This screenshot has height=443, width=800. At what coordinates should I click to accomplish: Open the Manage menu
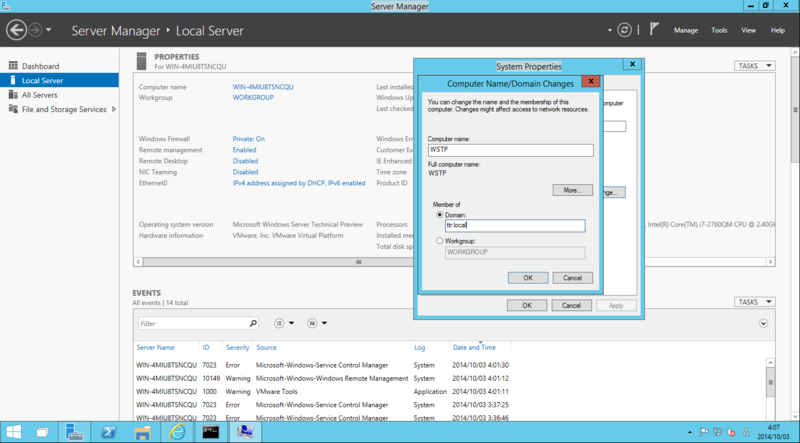pos(686,30)
